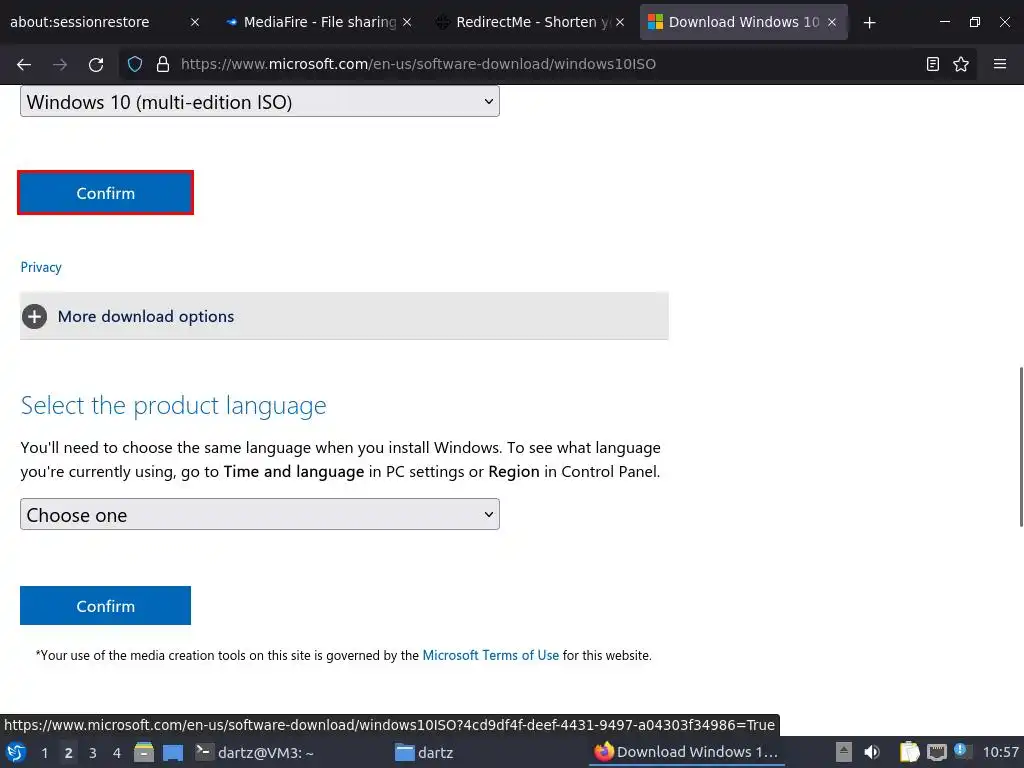Select the Download Windows 10 tab
1024x768 pixels.
click(743, 22)
